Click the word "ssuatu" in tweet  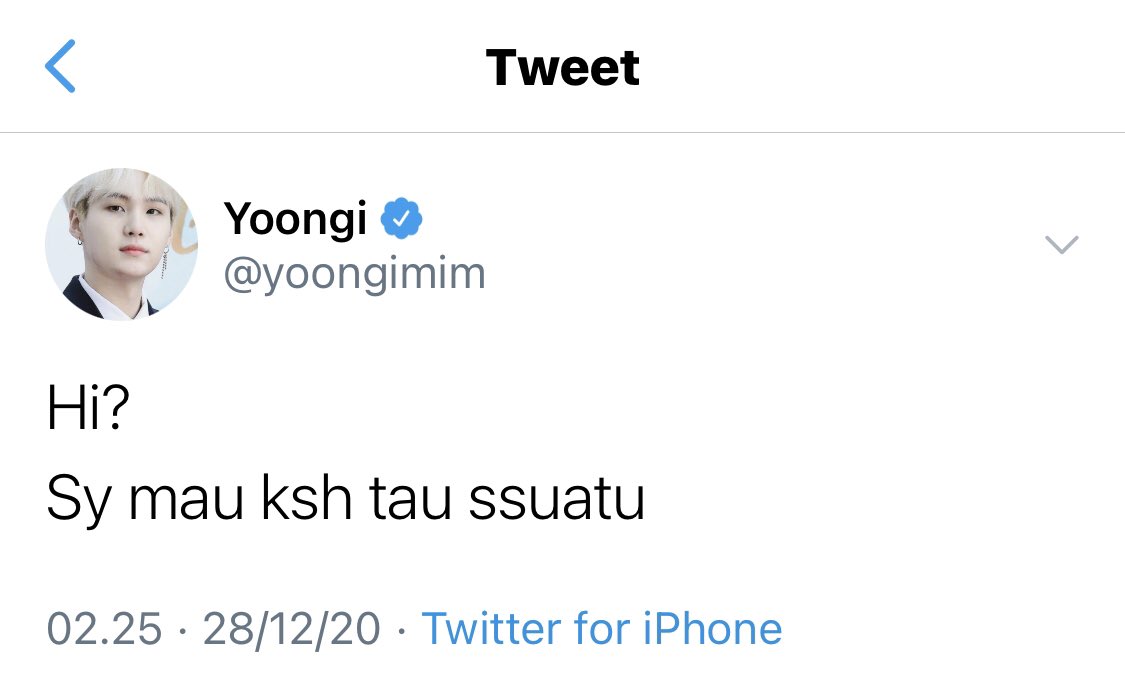click(x=557, y=499)
